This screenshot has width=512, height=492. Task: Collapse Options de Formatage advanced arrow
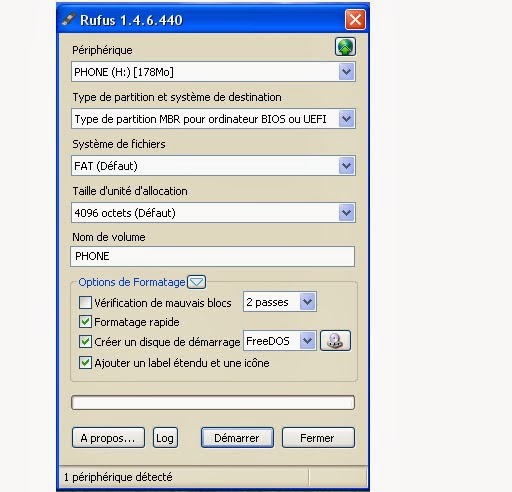[x=197, y=282]
